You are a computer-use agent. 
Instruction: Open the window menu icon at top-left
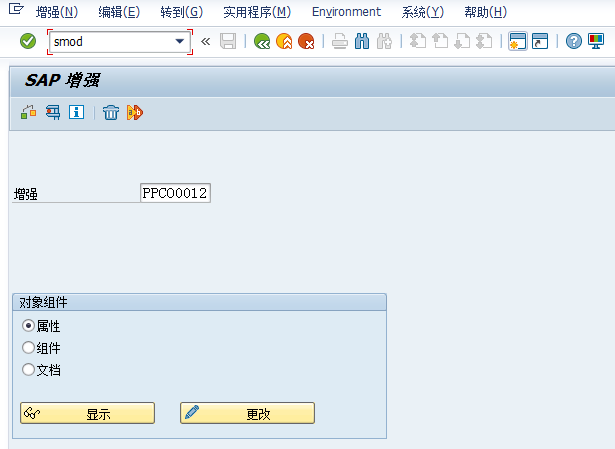click(x=16, y=9)
